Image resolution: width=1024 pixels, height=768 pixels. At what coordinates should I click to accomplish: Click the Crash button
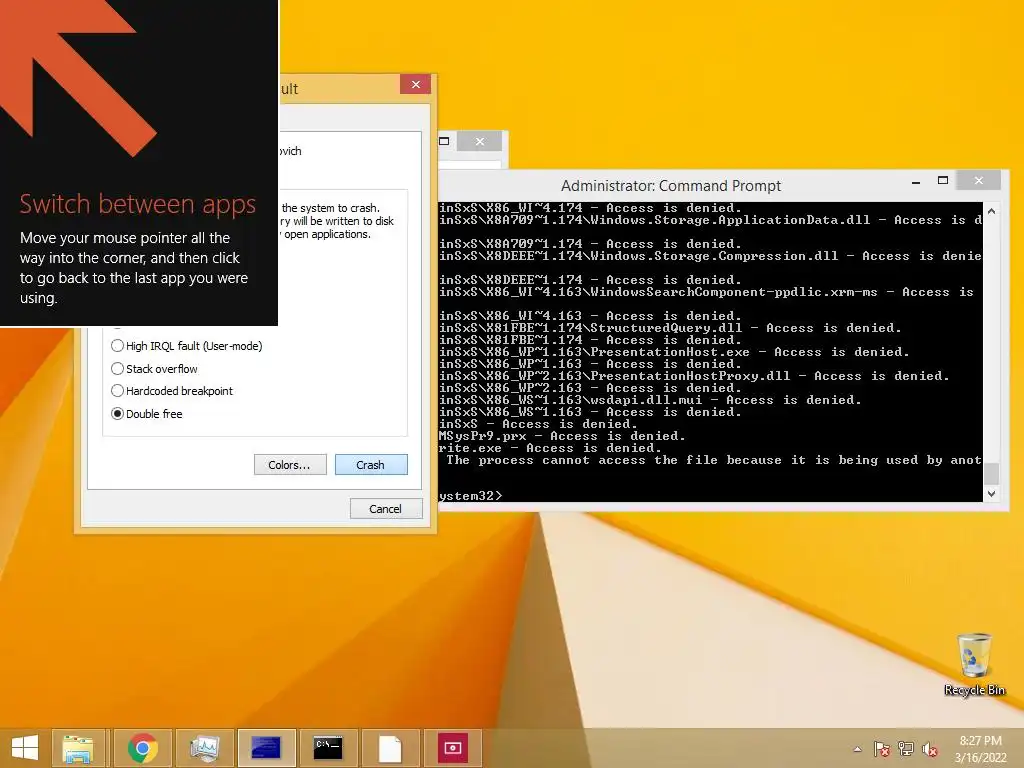point(371,464)
